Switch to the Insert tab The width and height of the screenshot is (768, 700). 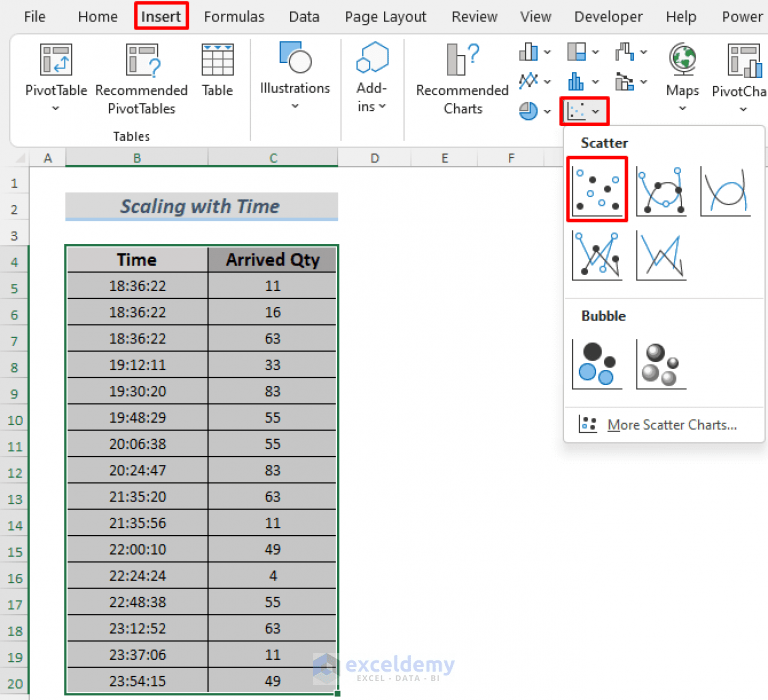point(161,17)
